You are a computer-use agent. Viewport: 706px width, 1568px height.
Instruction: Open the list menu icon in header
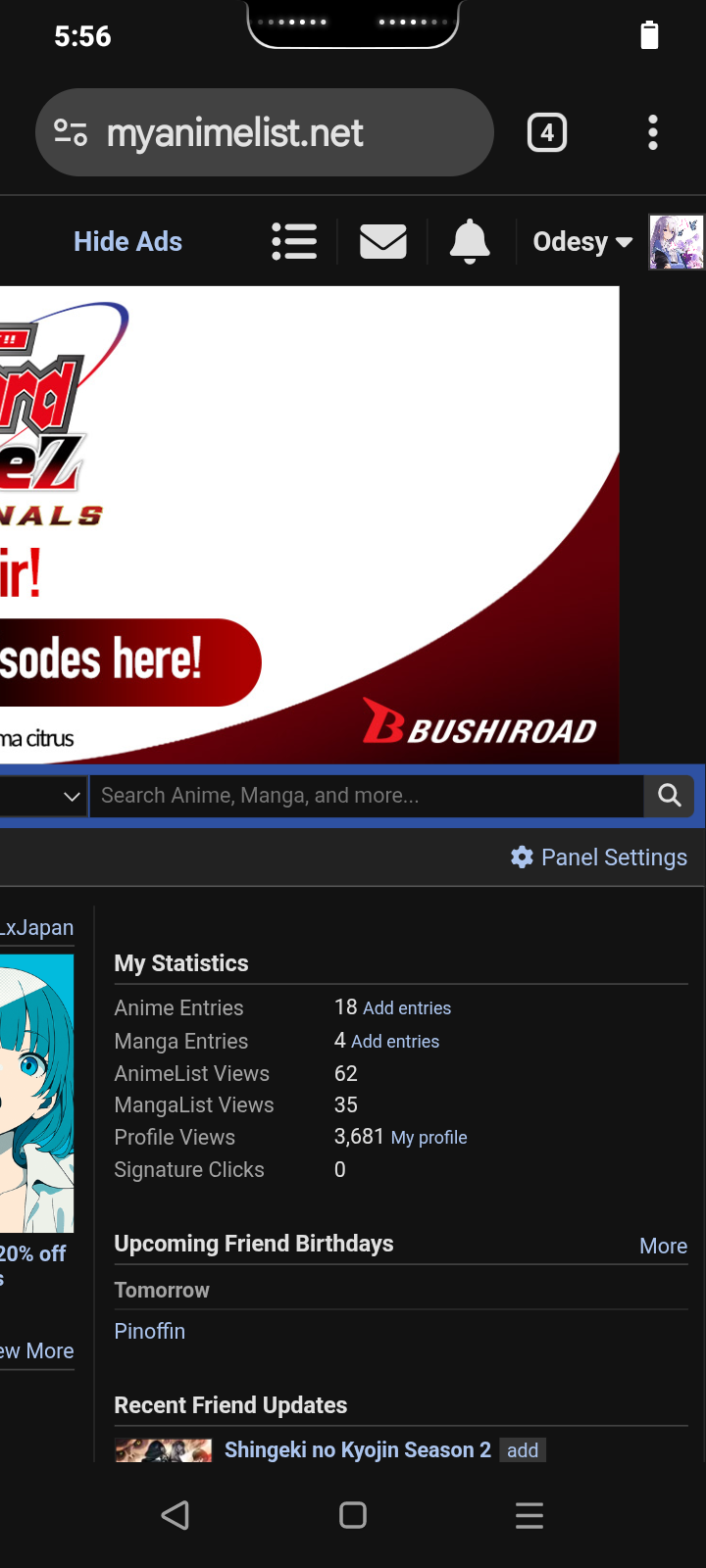pyautogui.click(x=294, y=241)
